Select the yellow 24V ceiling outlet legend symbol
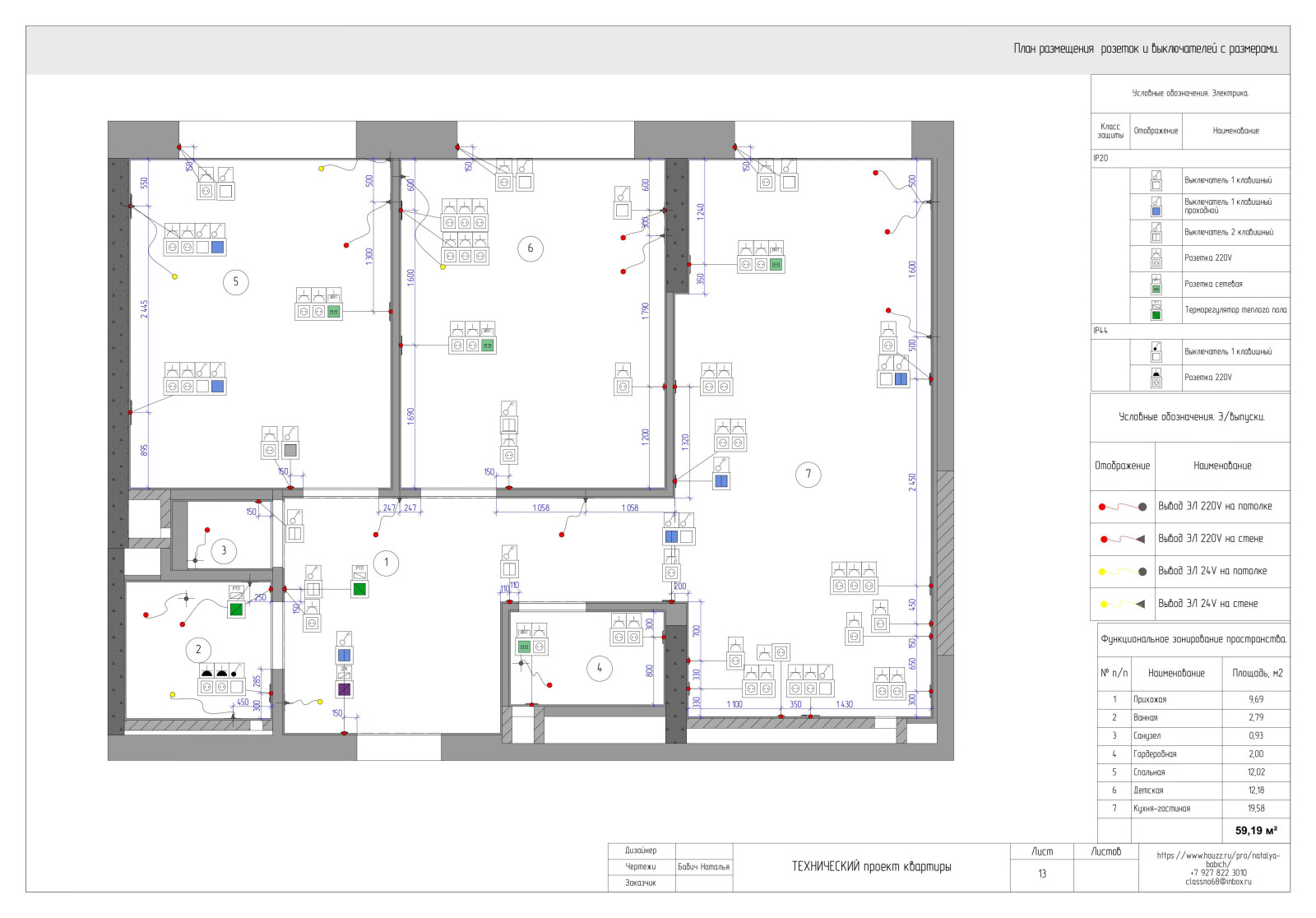This screenshot has width=1316, height=918. point(1122,572)
